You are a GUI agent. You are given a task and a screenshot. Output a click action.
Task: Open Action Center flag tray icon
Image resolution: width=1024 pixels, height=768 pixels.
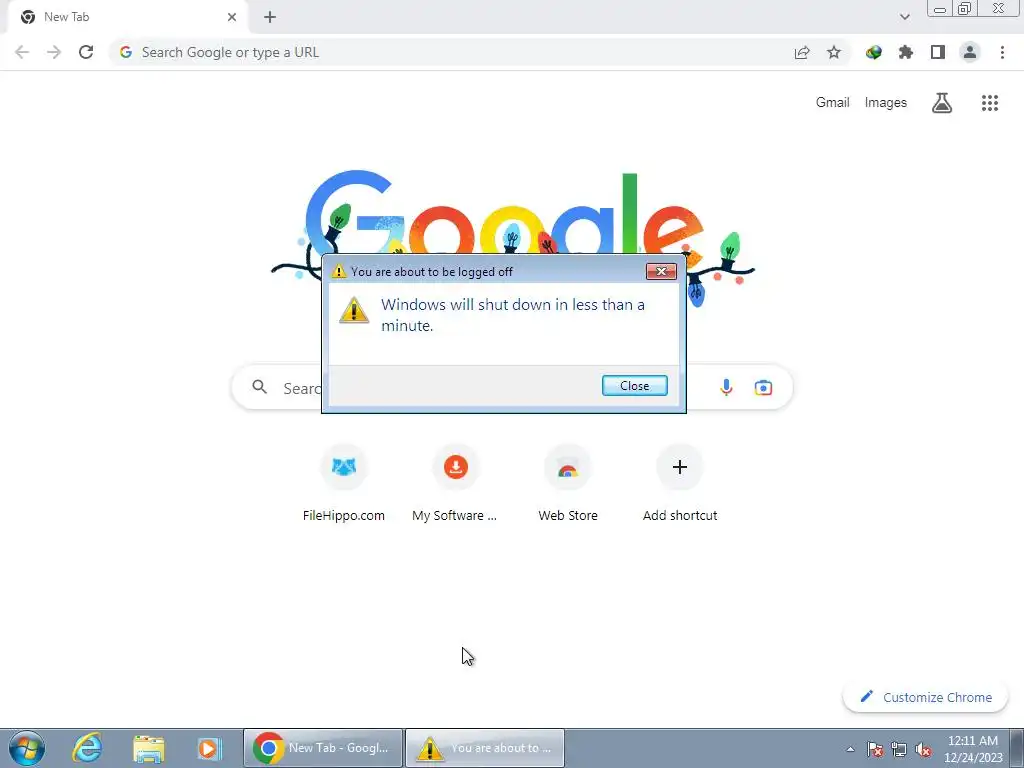pos(875,749)
